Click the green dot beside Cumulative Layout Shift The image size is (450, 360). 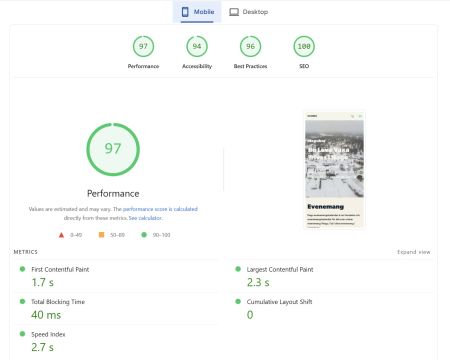(x=238, y=301)
